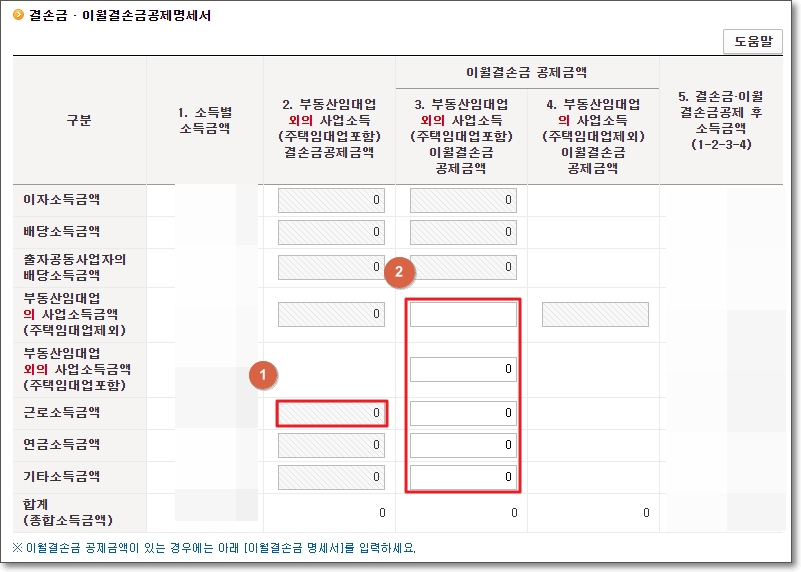Click the 합계 (종합소득금액) row label
The width and height of the screenshot is (801, 572).
[x=67, y=512]
